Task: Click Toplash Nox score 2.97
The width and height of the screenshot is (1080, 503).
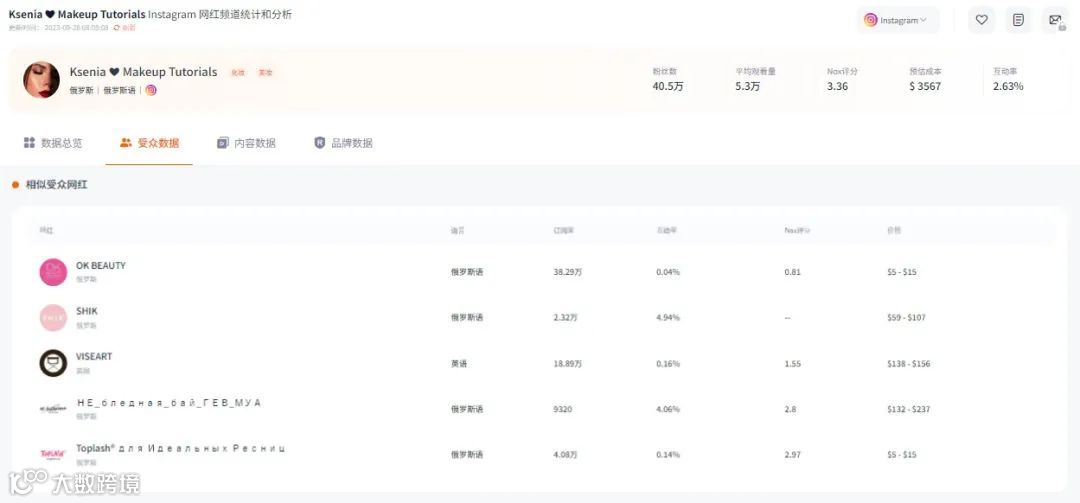Action: [x=792, y=455]
